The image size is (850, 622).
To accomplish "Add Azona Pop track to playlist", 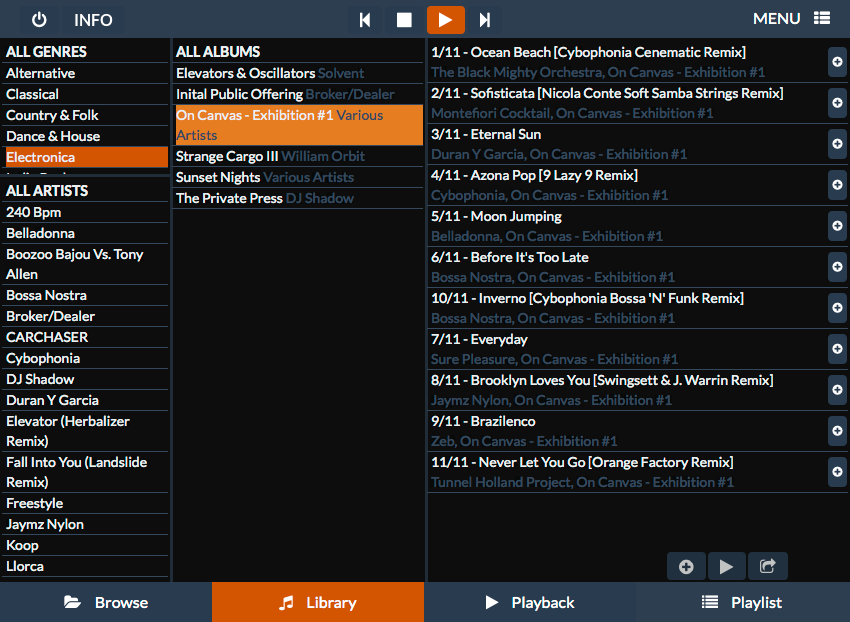I will tap(838, 185).
